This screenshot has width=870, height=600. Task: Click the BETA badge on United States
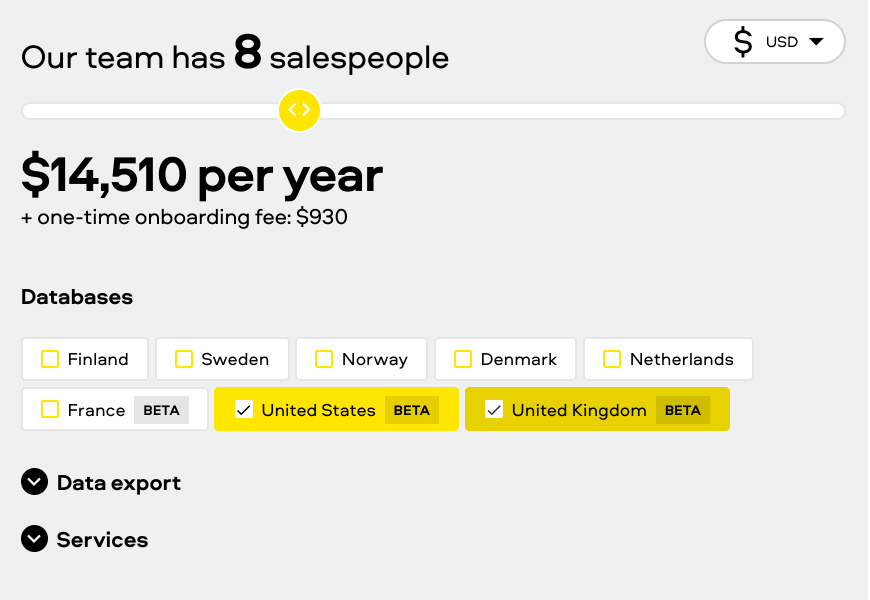(411, 410)
